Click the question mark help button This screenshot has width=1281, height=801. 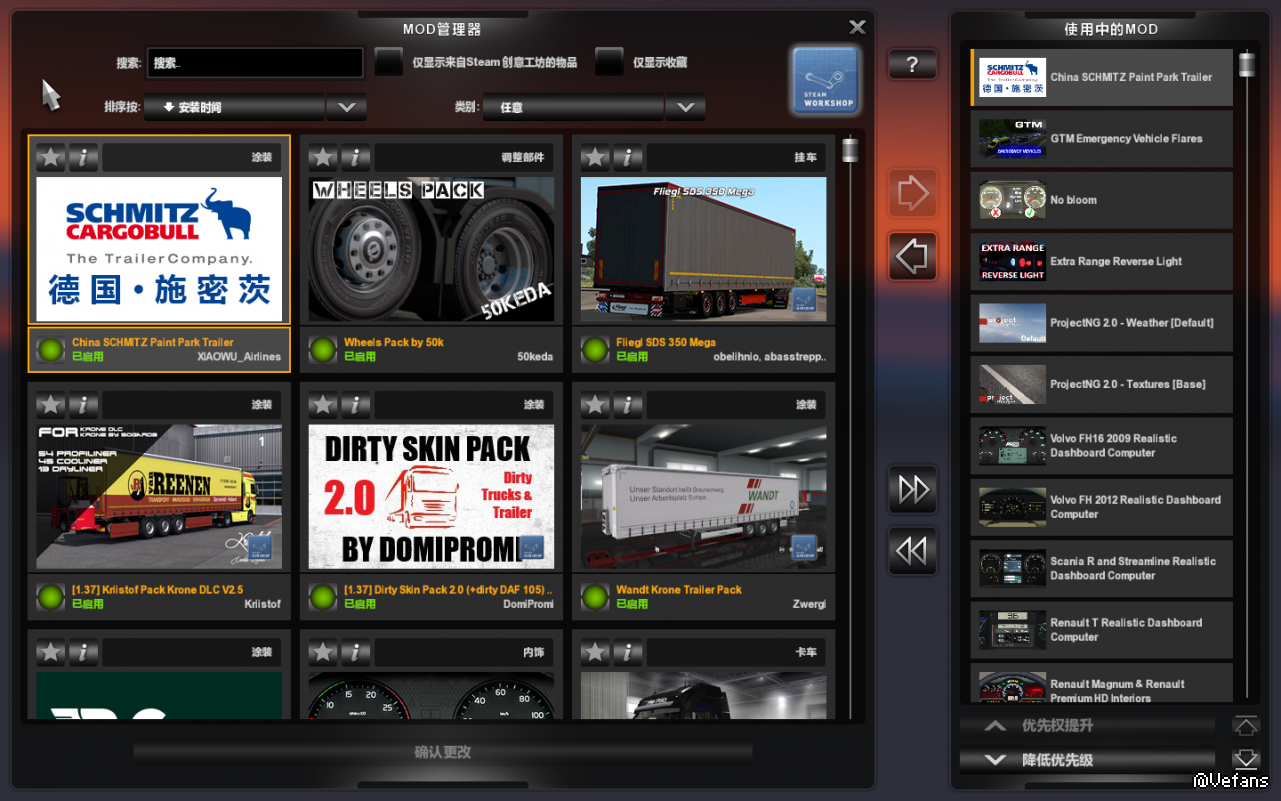click(x=912, y=65)
